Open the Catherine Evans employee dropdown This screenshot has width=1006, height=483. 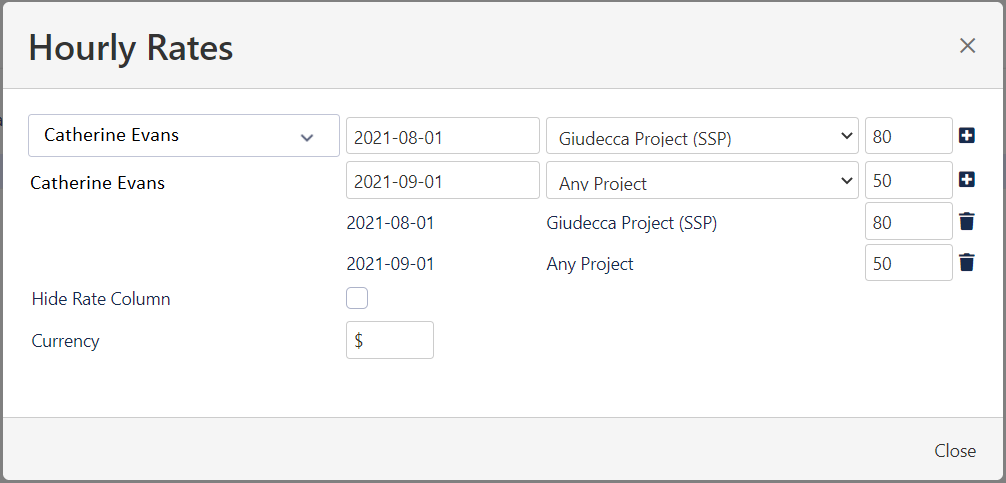click(x=184, y=136)
